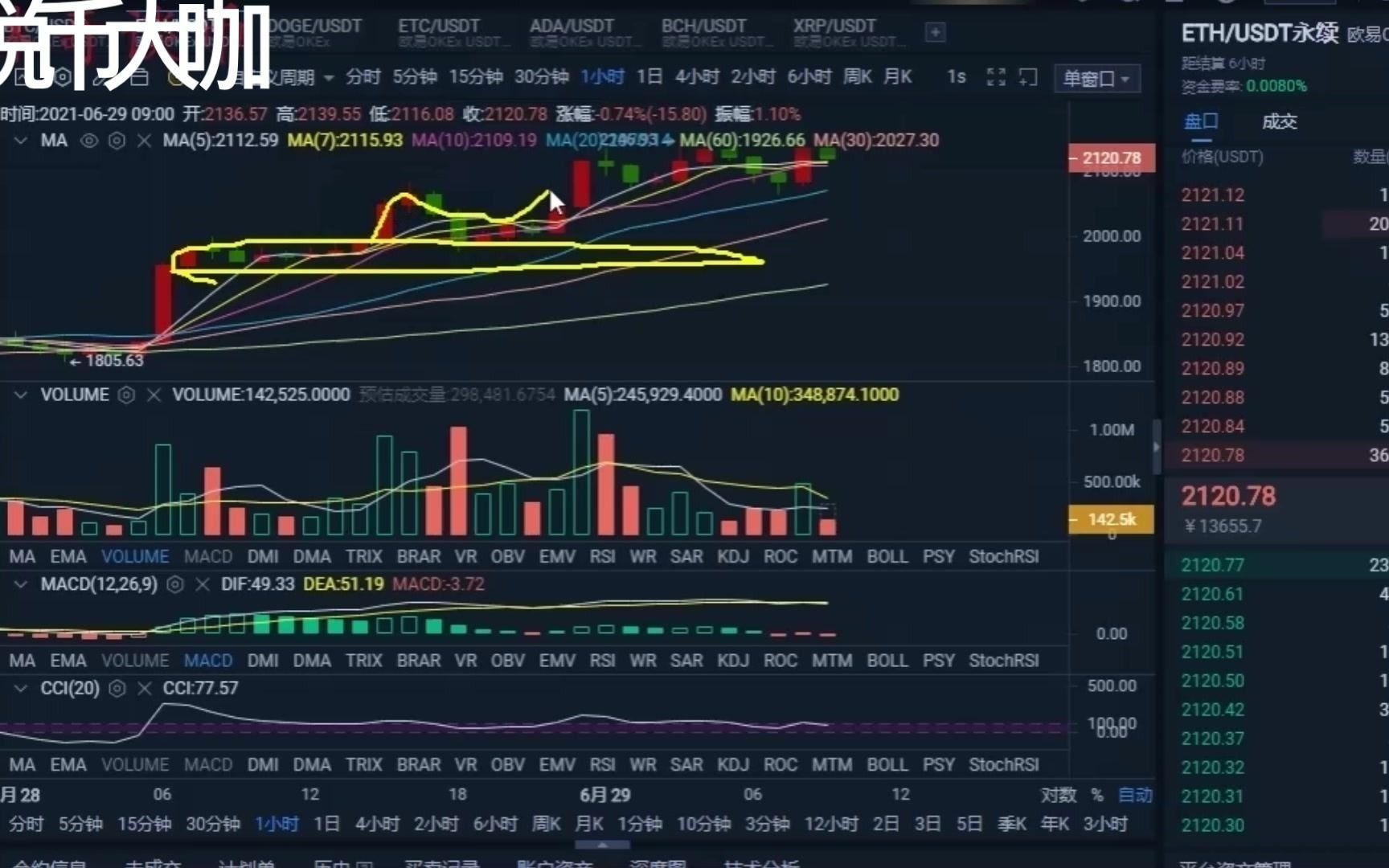Image resolution: width=1389 pixels, height=868 pixels.
Task: Open VOLUME indicator settings gear
Action: pyautogui.click(x=126, y=395)
